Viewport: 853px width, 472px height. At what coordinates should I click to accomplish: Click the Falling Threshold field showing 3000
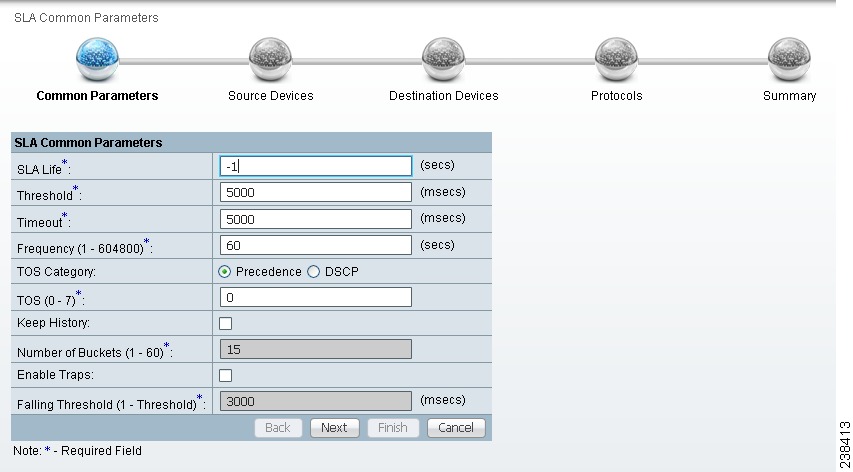click(x=316, y=401)
